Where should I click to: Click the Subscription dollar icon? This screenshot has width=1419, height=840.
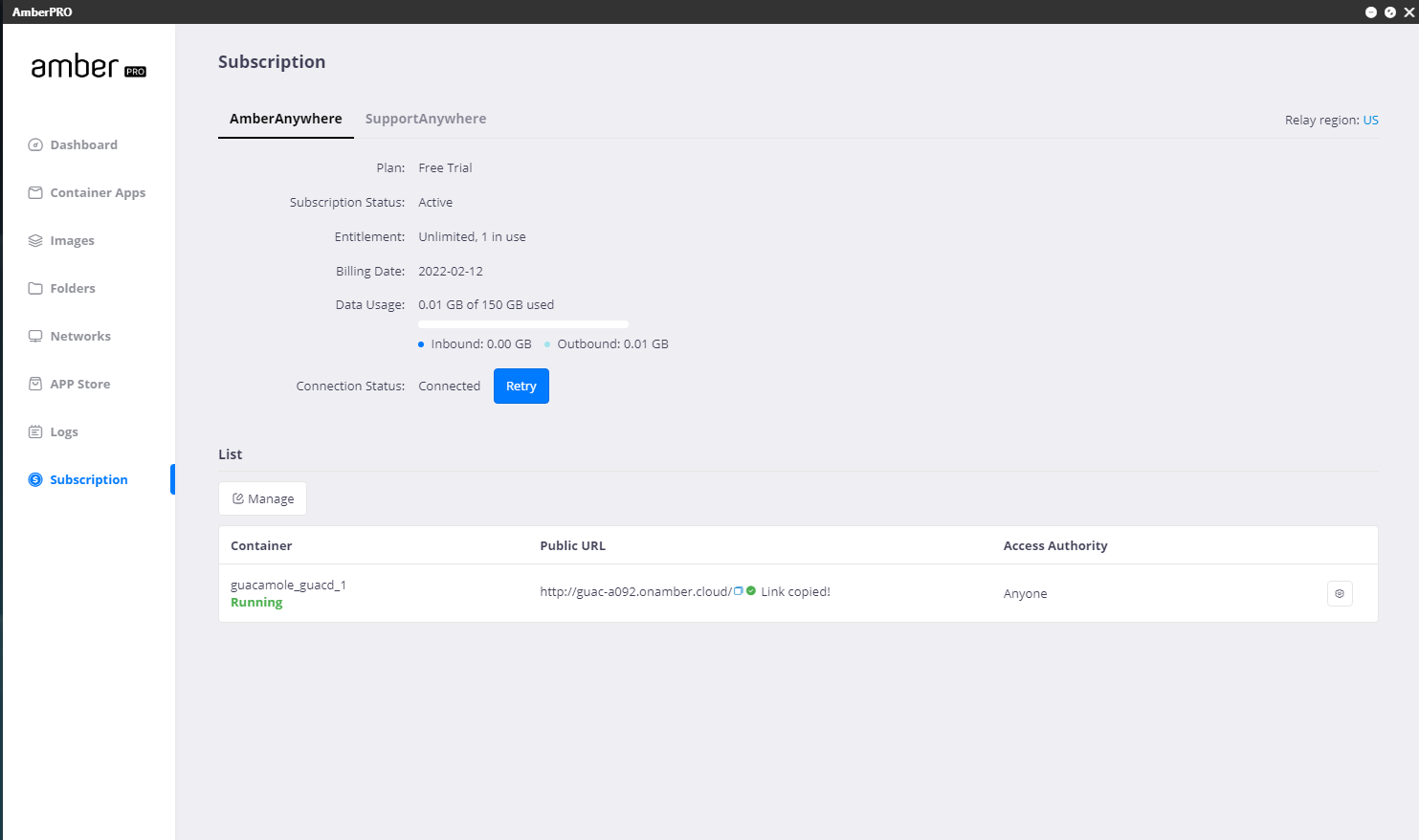[35, 480]
